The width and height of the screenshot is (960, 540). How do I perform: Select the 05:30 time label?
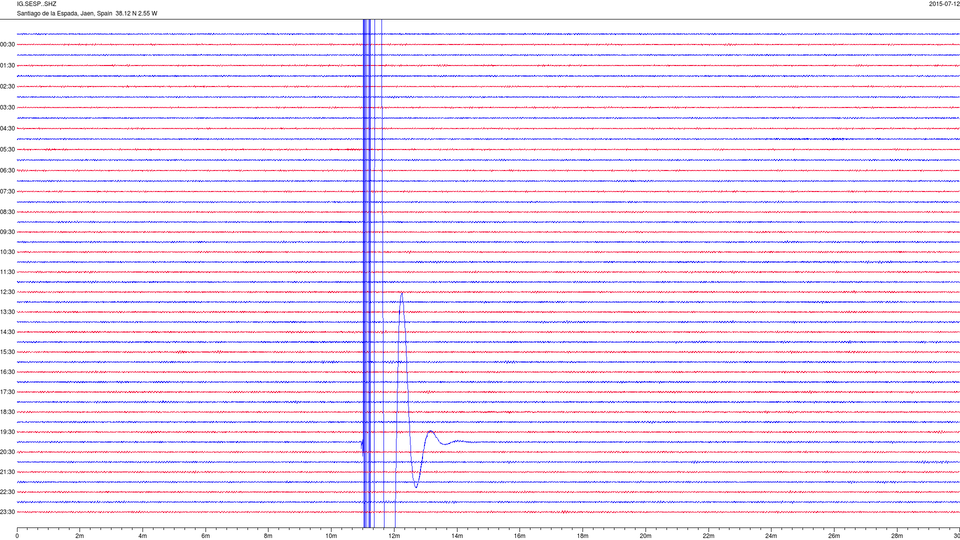pyautogui.click(x=7, y=149)
